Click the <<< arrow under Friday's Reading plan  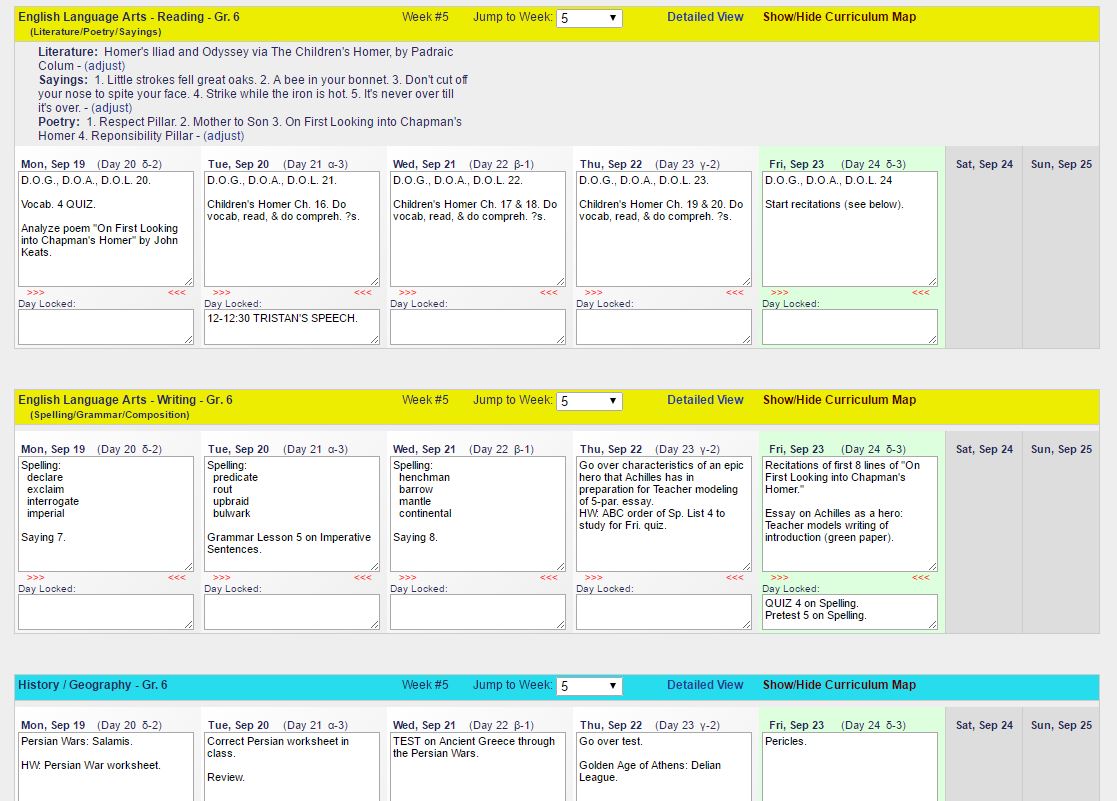pos(921,293)
